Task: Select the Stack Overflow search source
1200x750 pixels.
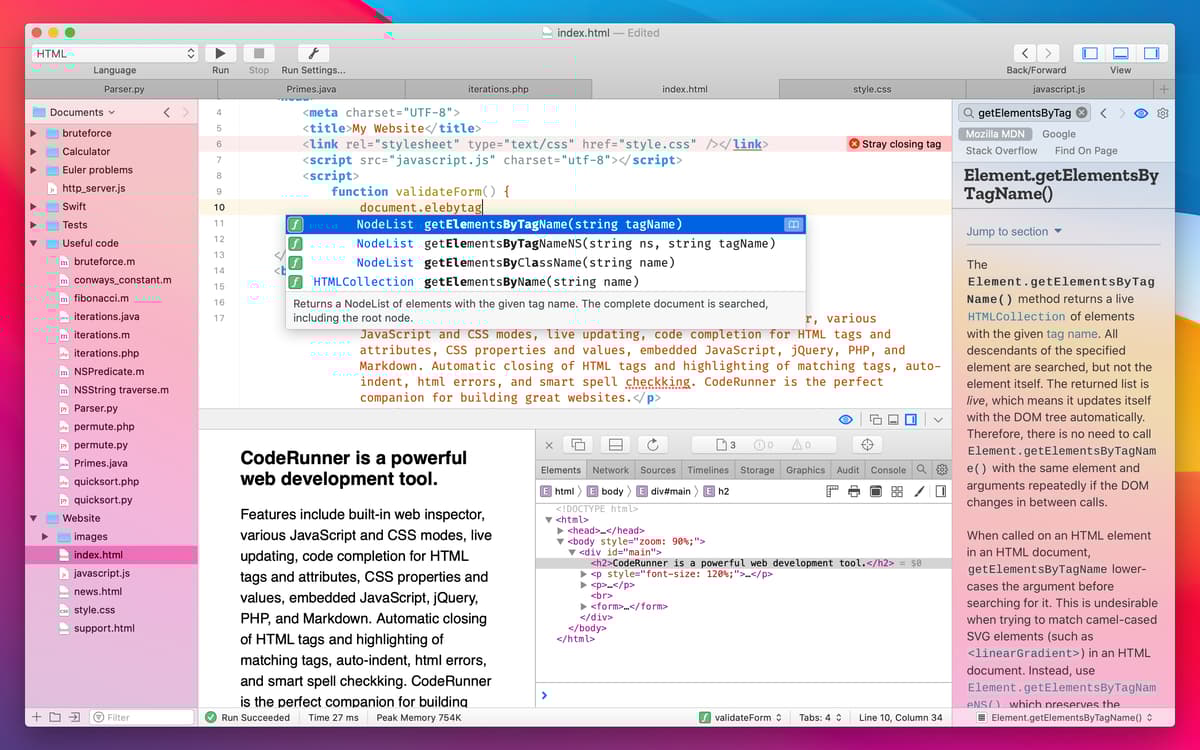Action: (x=1001, y=151)
